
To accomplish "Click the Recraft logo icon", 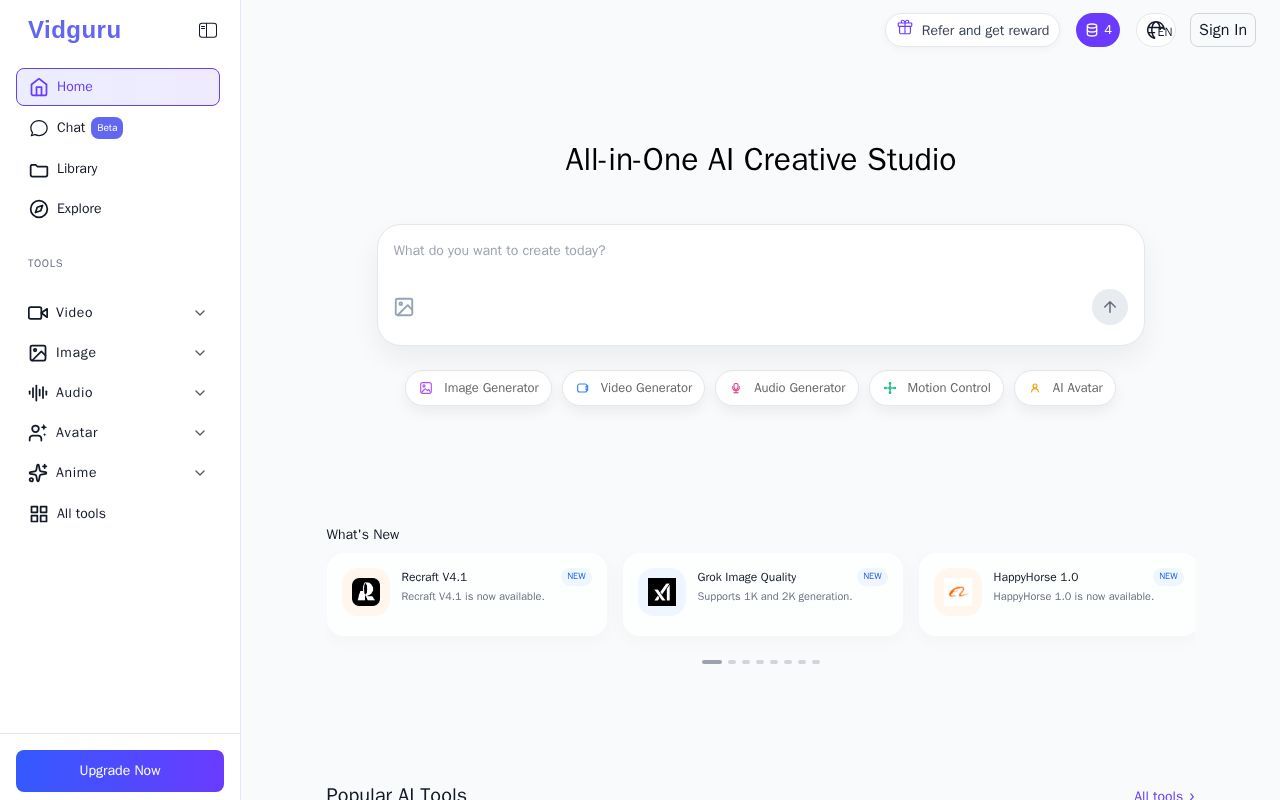I will point(366,592).
